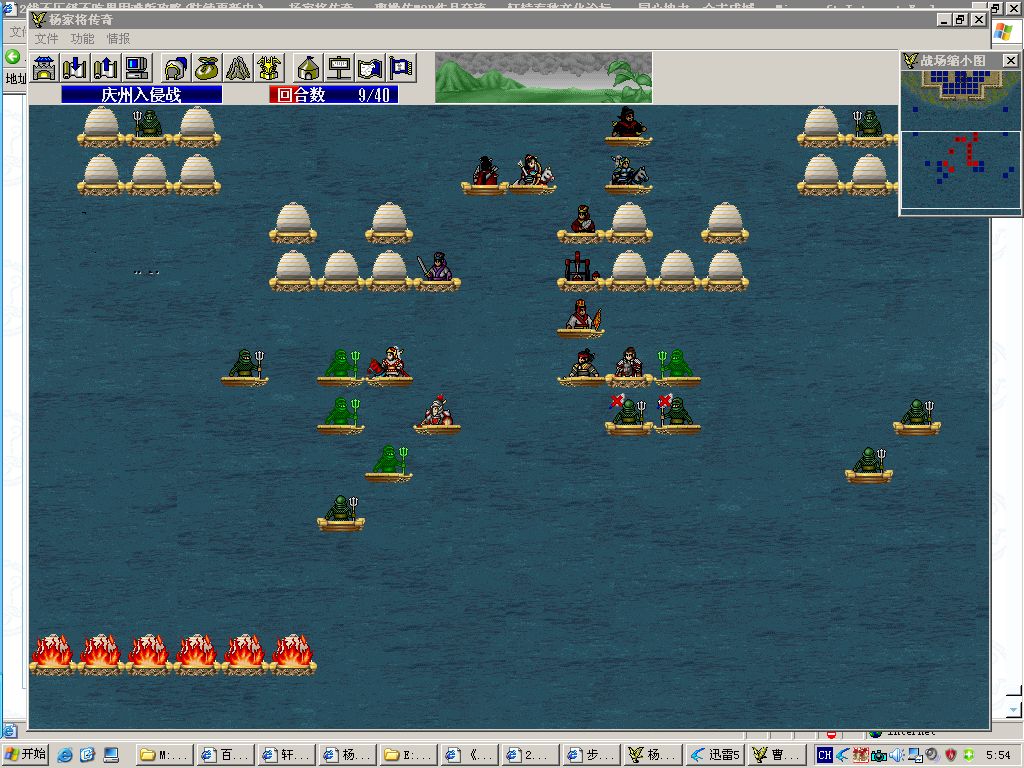The height and width of the screenshot is (768, 1024).
Task: Open the 功能 menu
Action: pyautogui.click(x=82, y=39)
